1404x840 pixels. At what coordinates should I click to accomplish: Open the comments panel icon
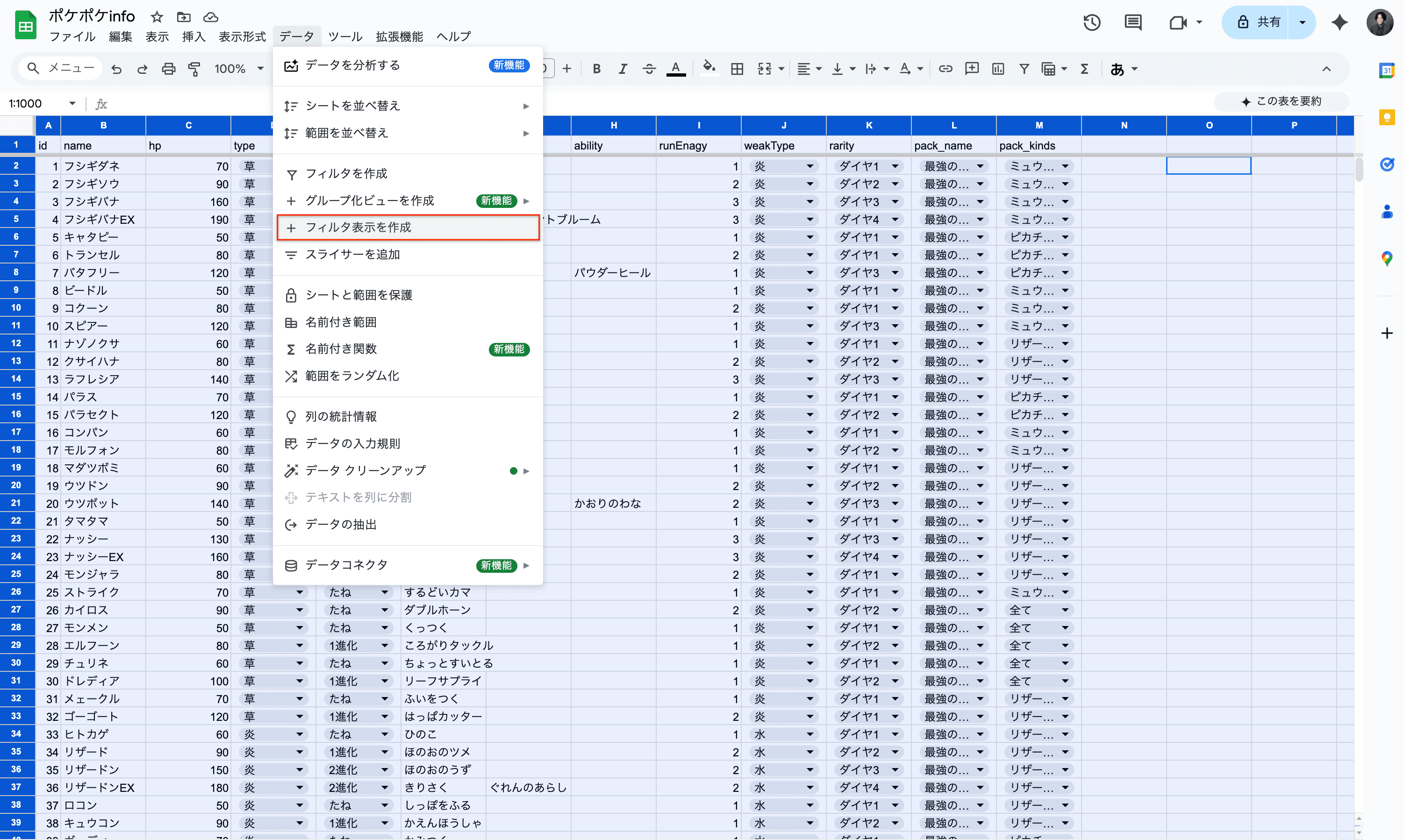(1133, 22)
